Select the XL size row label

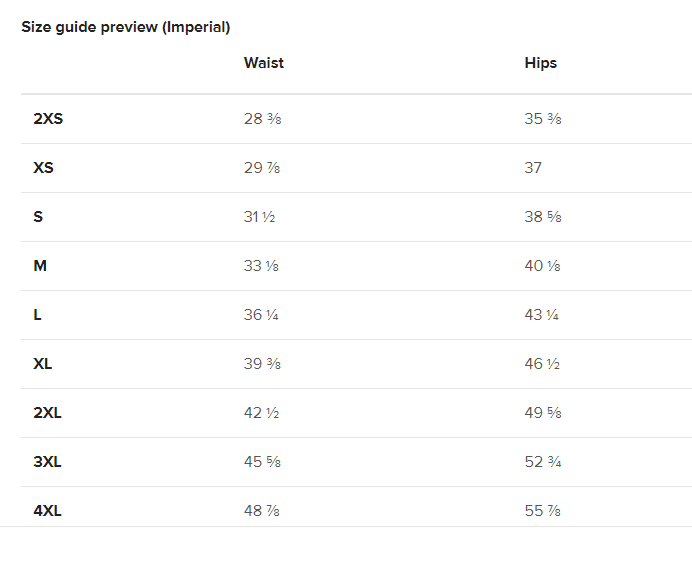coord(42,364)
